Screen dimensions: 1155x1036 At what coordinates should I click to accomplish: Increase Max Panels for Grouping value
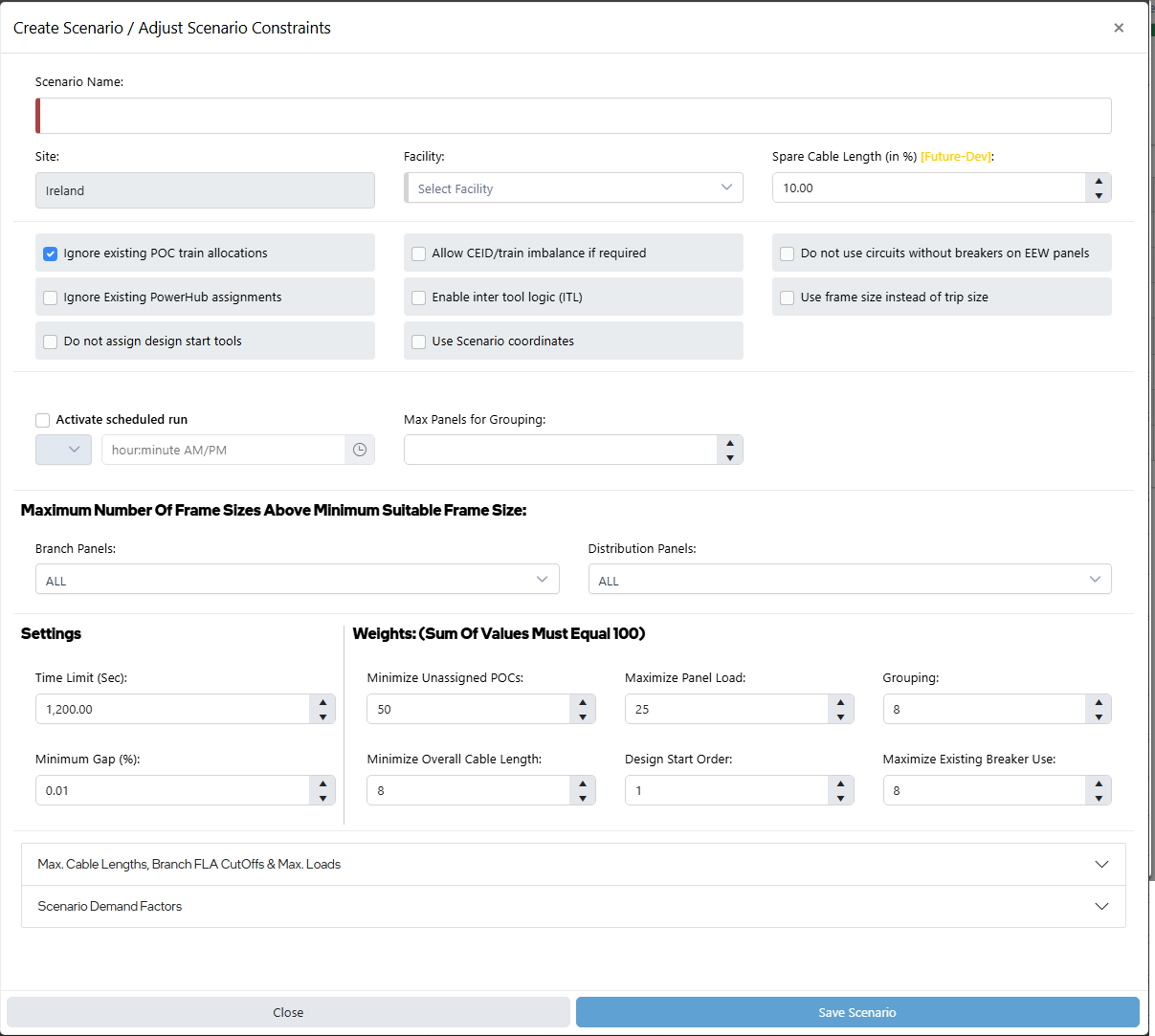point(730,443)
